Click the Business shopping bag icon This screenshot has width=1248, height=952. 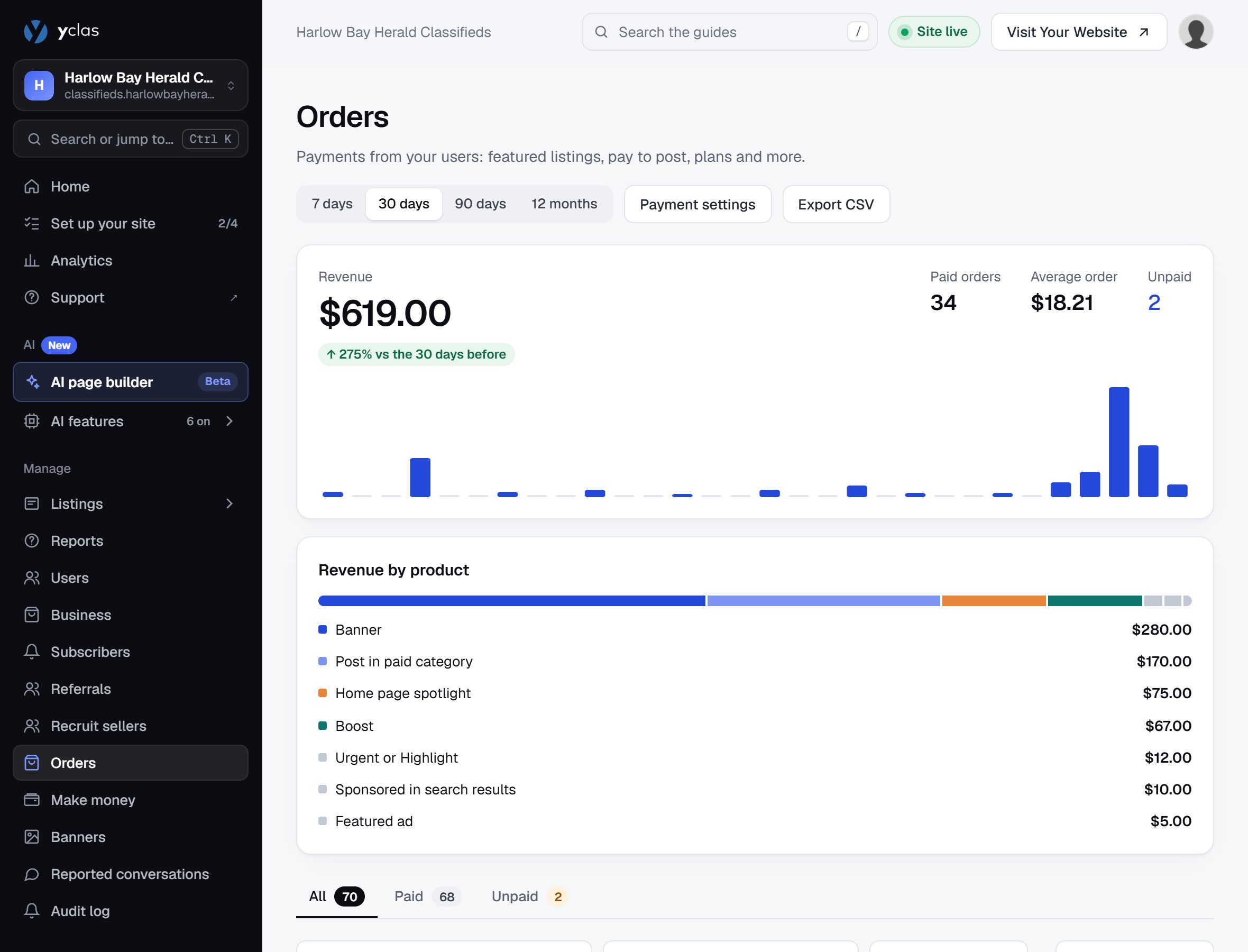coord(32,615)
